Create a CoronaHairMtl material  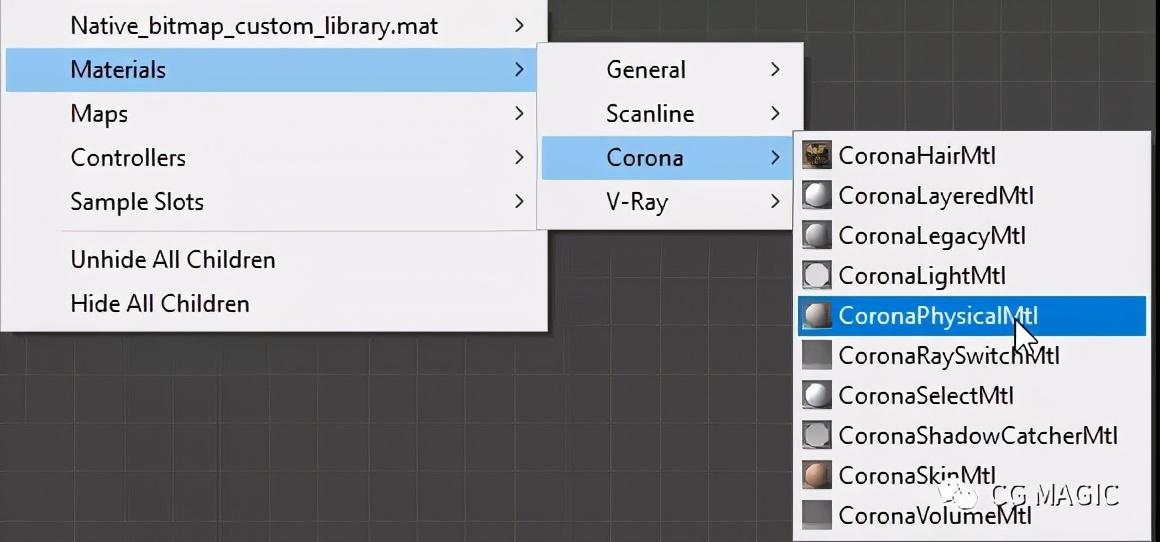971,155
